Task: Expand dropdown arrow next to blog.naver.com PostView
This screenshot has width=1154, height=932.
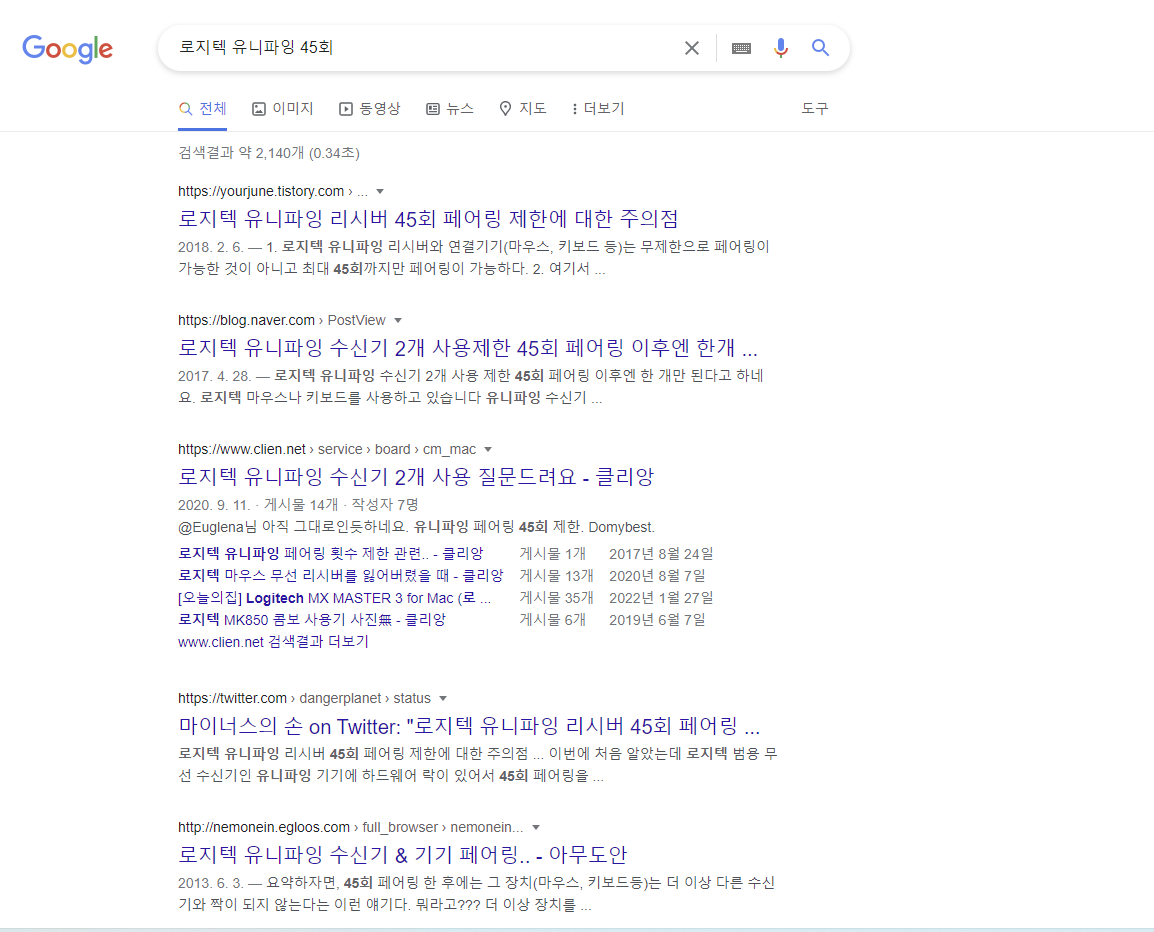Action: pyautogui.click(x=398, y=320)
